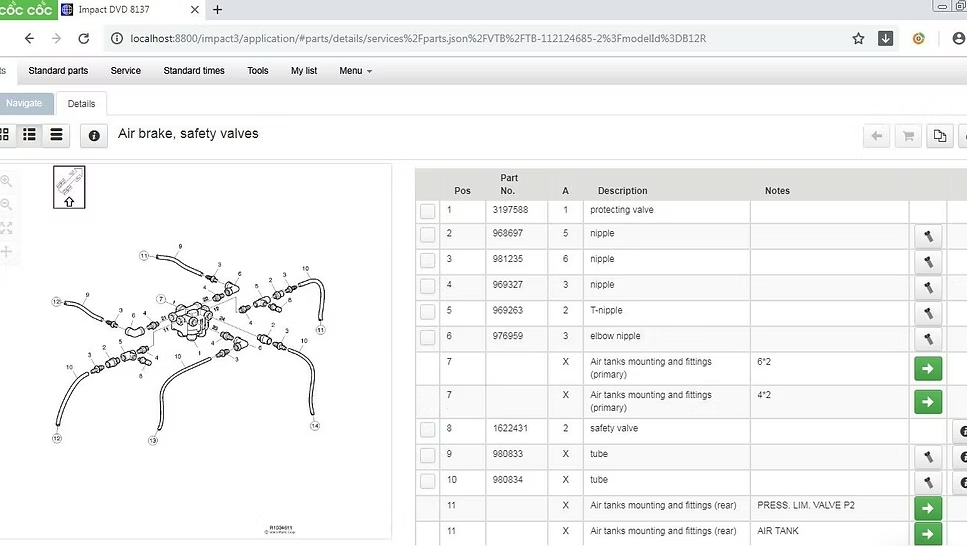Zoom in on the parts diagram
Viewport: 967px width, 546px height.
click(6, 182)
